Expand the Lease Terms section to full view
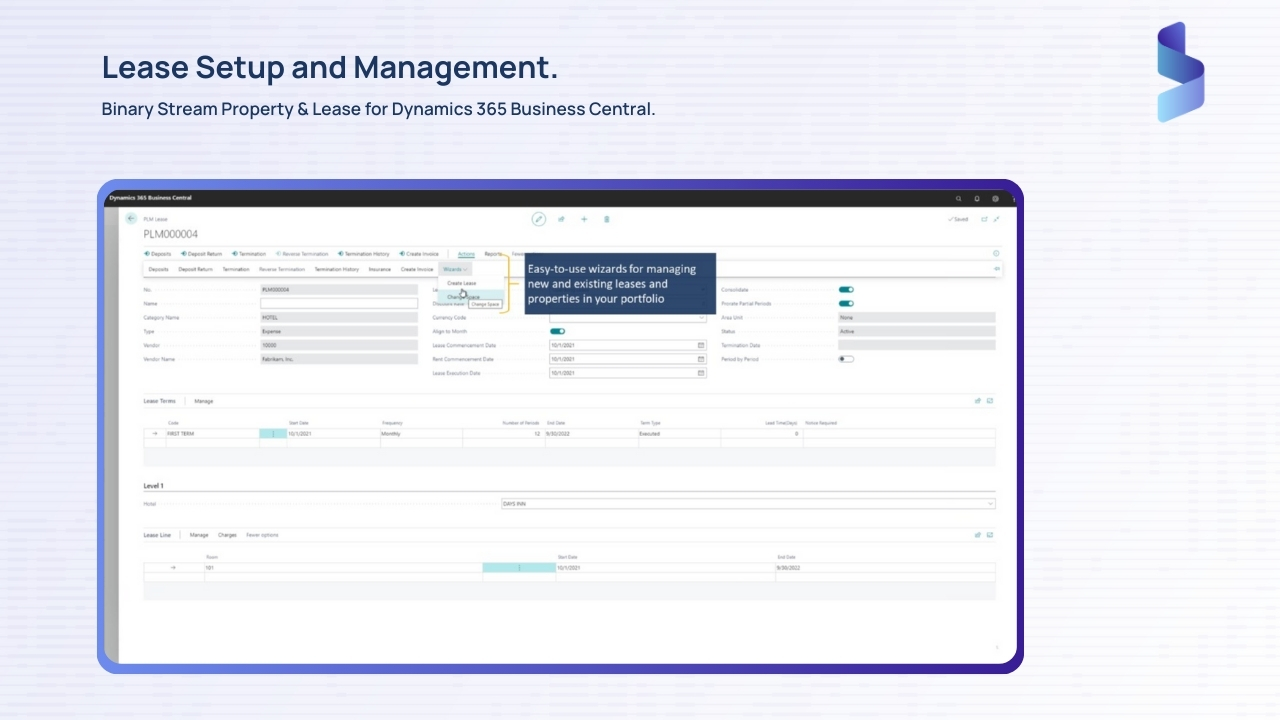This screenshot has width=1280, height=720. (x=990, y=401)
